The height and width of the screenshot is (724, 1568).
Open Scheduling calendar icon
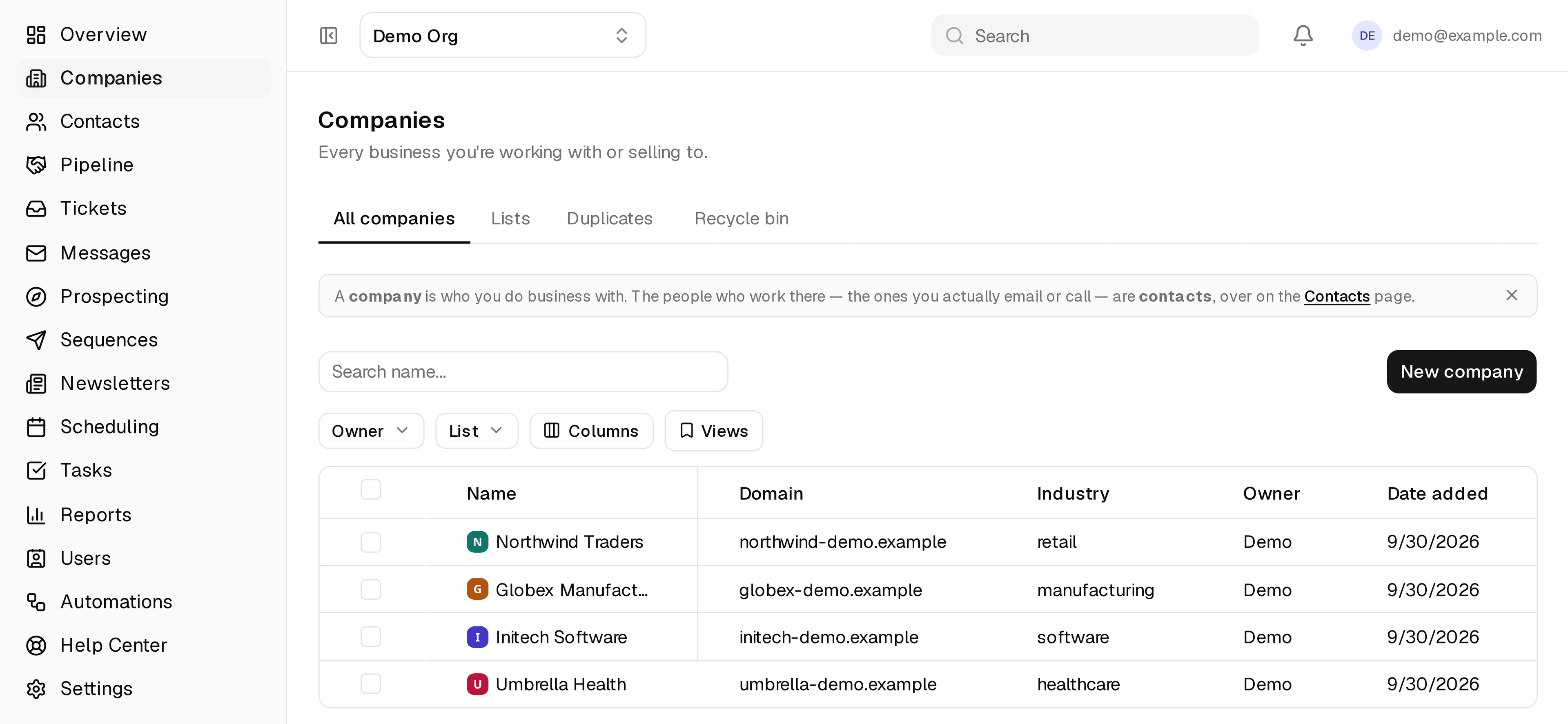[36, 427]
